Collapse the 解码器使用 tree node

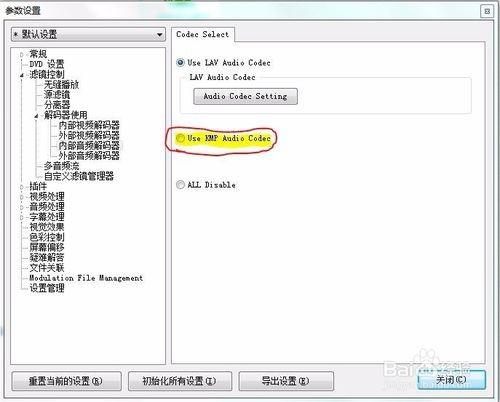(x=36, y=116)
